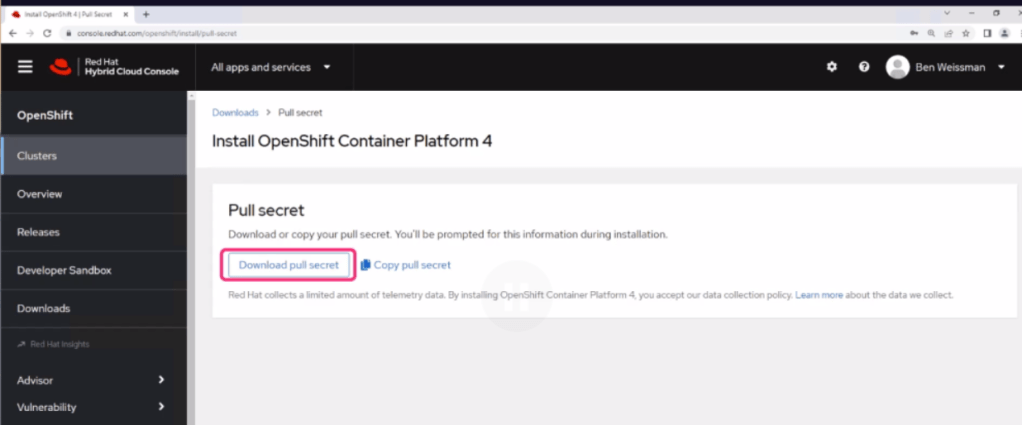1022x425 pixels.
Task: Click the zoom magnifier icon in address bar
Action: point(932,33)
